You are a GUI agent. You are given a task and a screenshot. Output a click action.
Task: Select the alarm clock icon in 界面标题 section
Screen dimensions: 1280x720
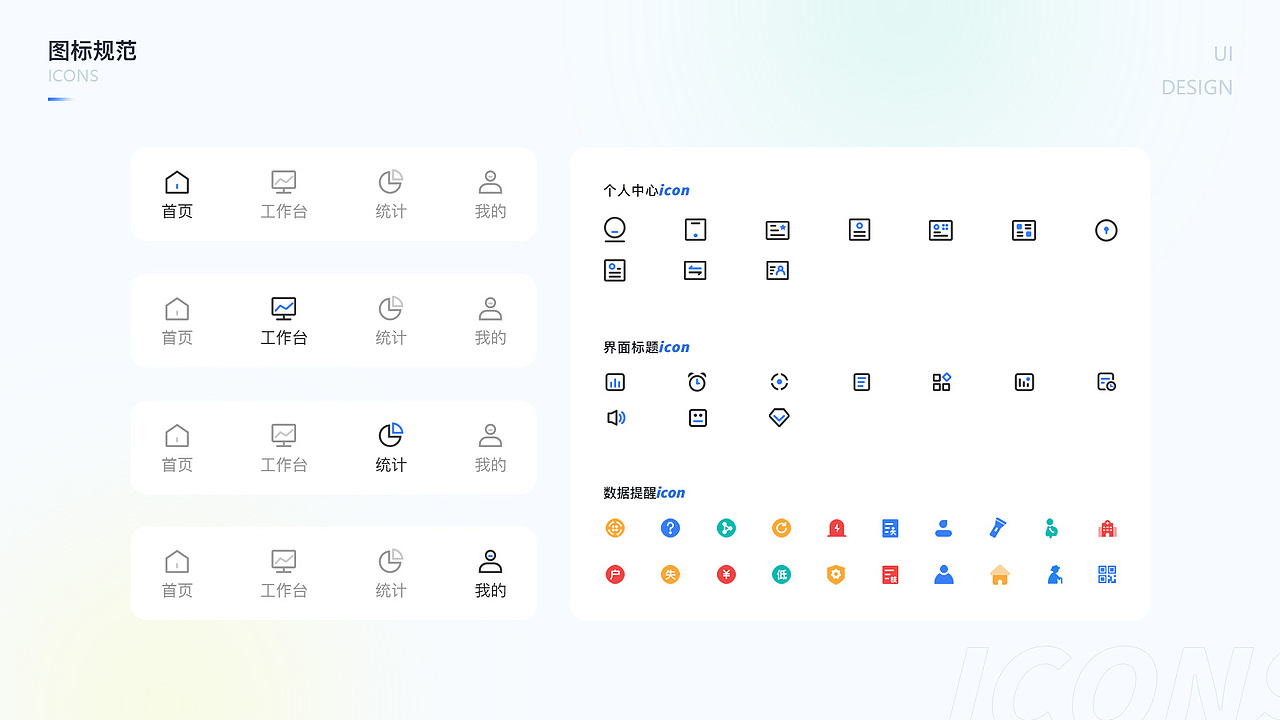coord(697,381)
